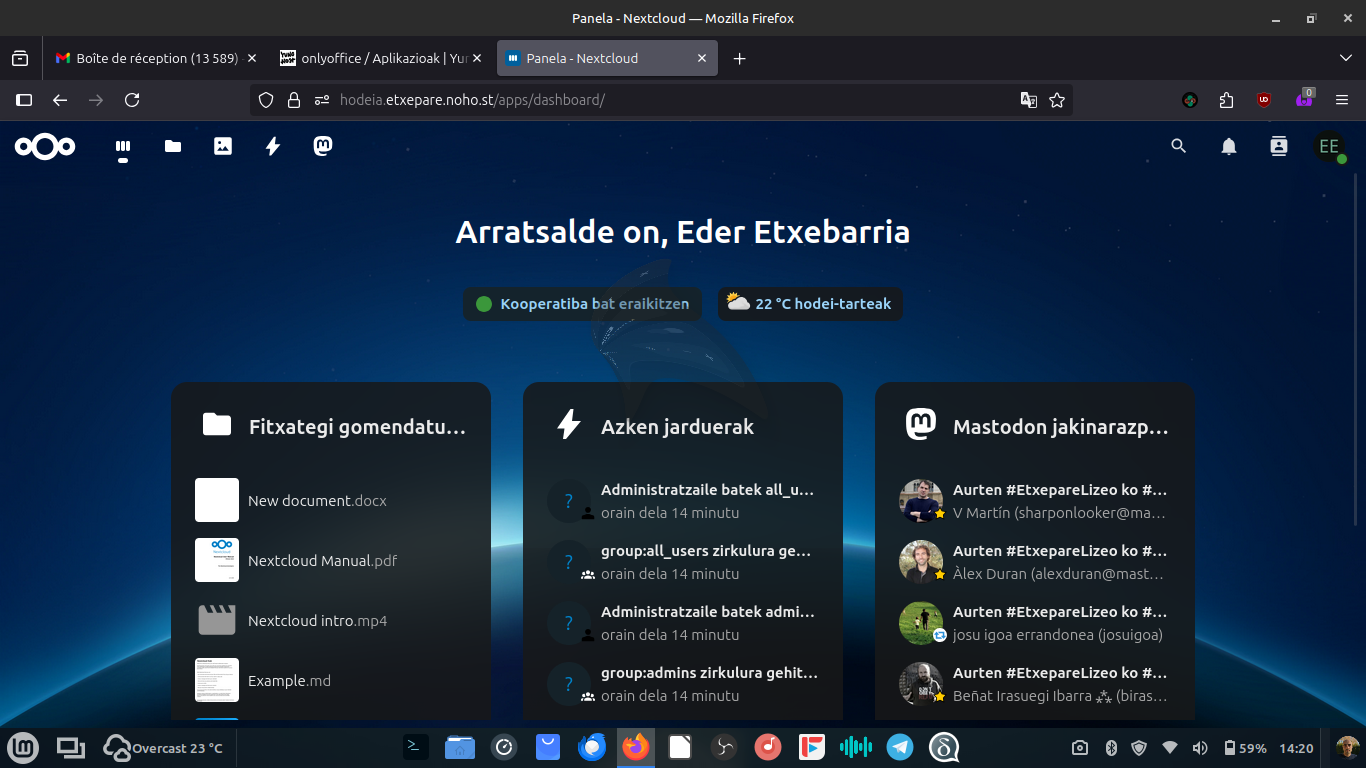Open the translate page icon
The image size is (1366, 768).
click(x=1028, y=100)
